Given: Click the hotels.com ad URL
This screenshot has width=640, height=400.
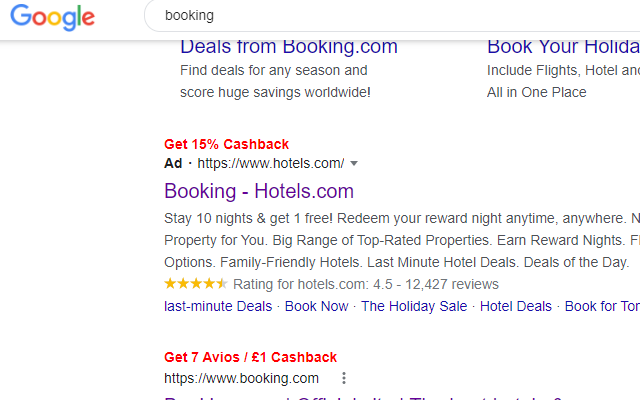Looking at the screenshot, I should coord(270,163).
